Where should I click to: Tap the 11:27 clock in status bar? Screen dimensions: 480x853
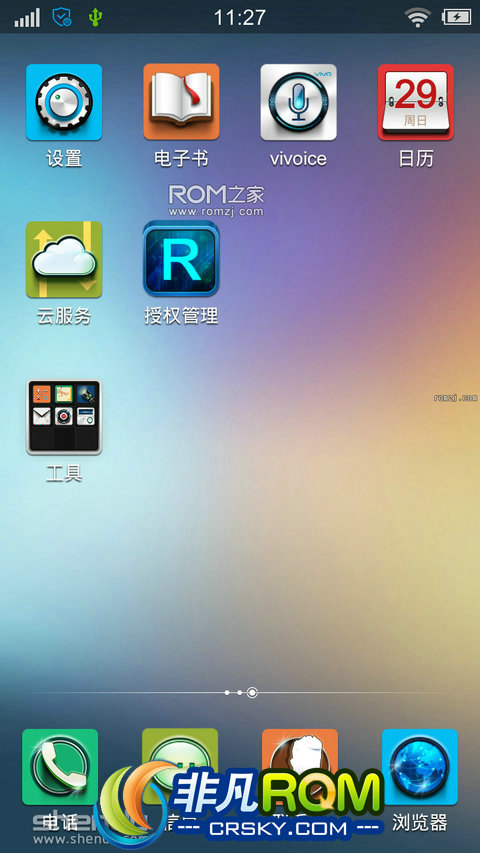239,17
